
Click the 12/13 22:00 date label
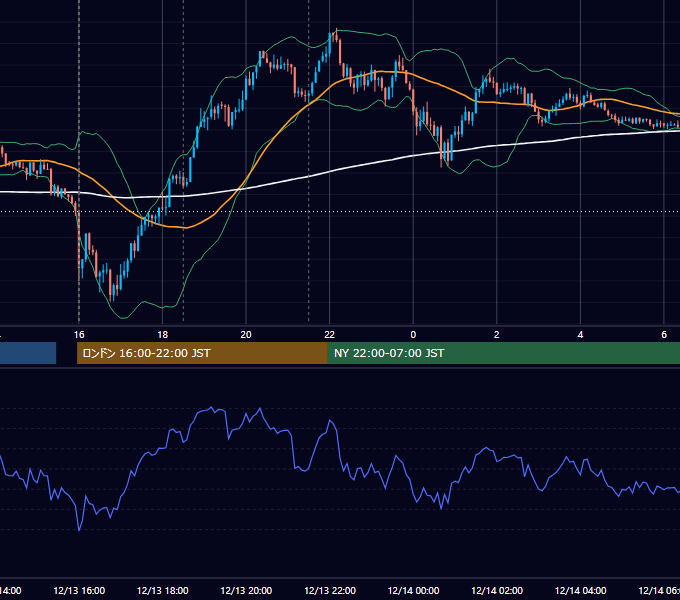330,590
